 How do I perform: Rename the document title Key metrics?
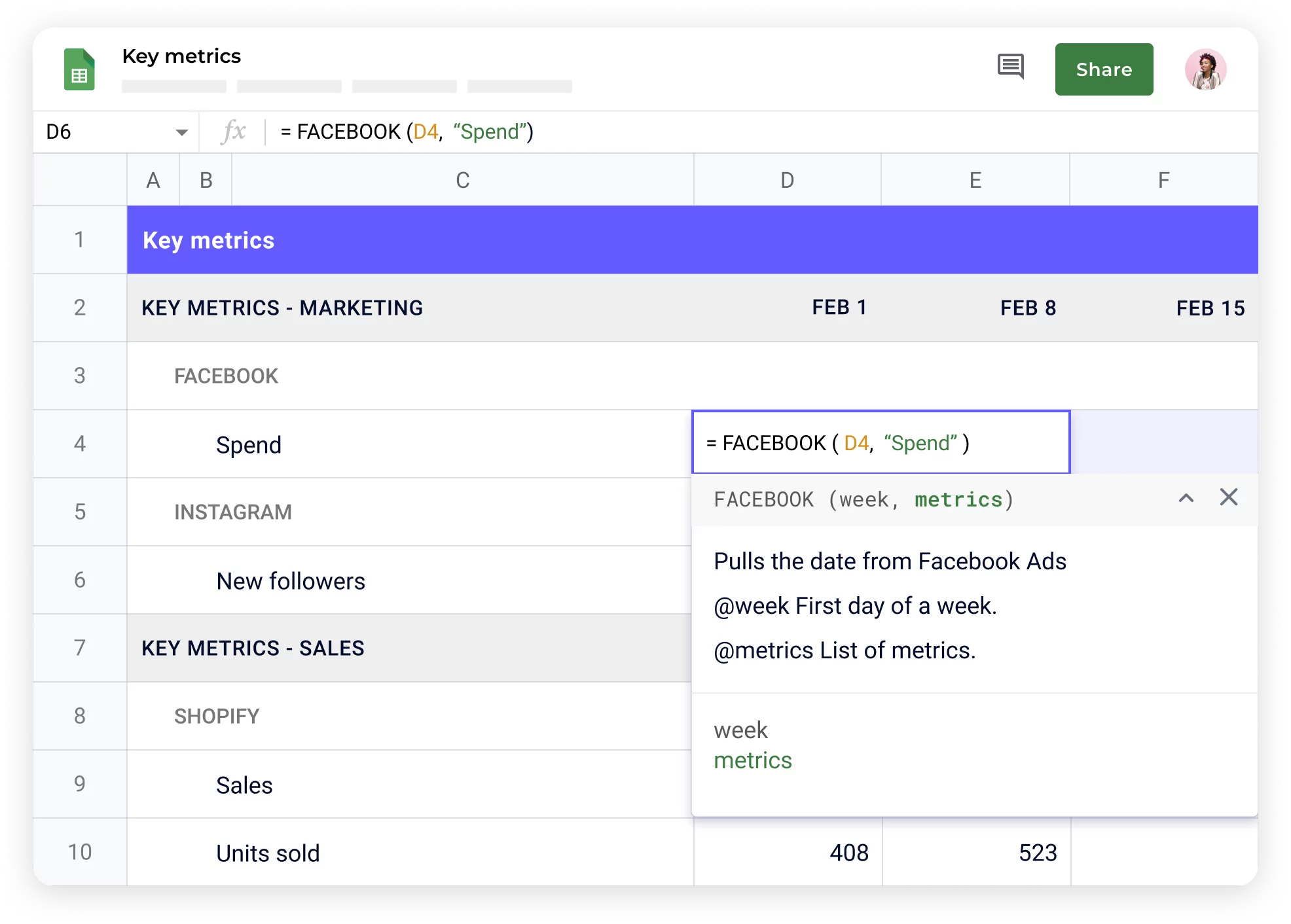[x=181, y=56]
